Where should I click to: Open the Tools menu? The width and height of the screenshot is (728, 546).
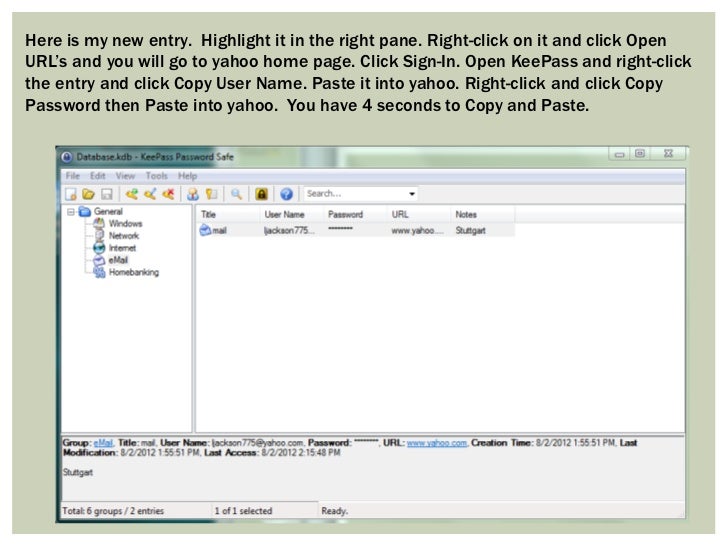coord(156,176)
